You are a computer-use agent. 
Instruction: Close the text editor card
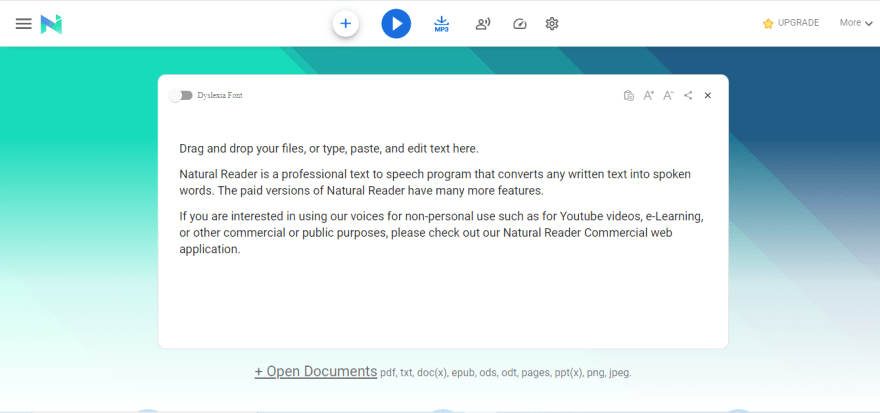pos(708,95)
